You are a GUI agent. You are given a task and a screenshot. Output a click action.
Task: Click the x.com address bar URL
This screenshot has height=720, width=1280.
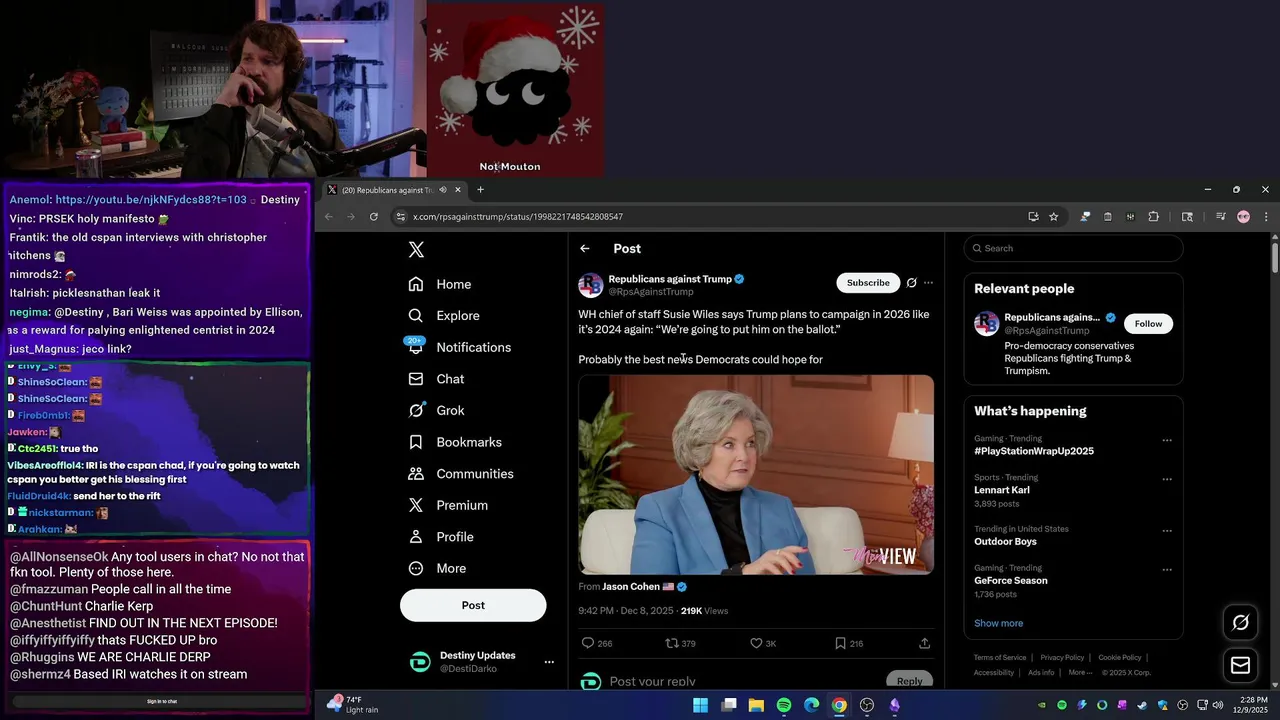[x=518, y=217]
